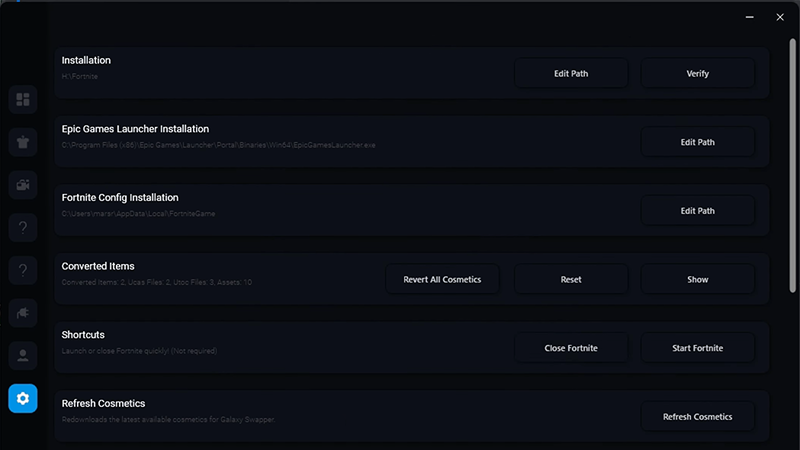Edit Path for Epic Games Launcher Installation
800x450 pixels.
[x=697, y=142]
